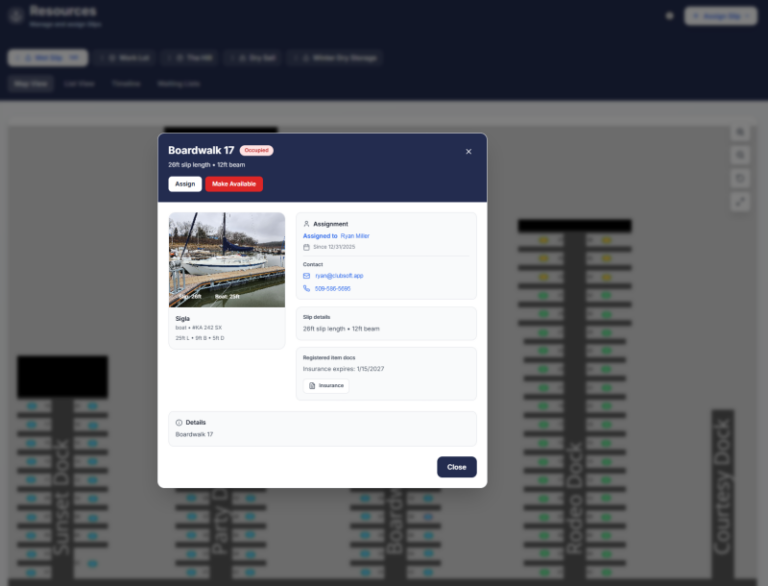Switch to the List View tab
The height and width of the screenshot is (586, 768).
pos(79,84)
